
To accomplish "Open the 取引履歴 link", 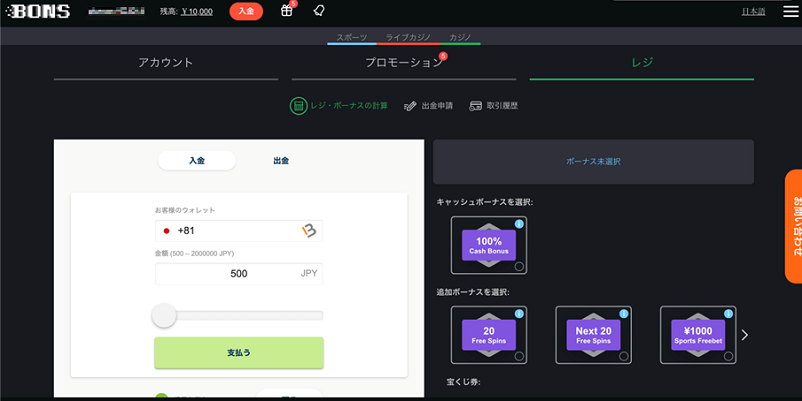I will [x=502, y=106].
